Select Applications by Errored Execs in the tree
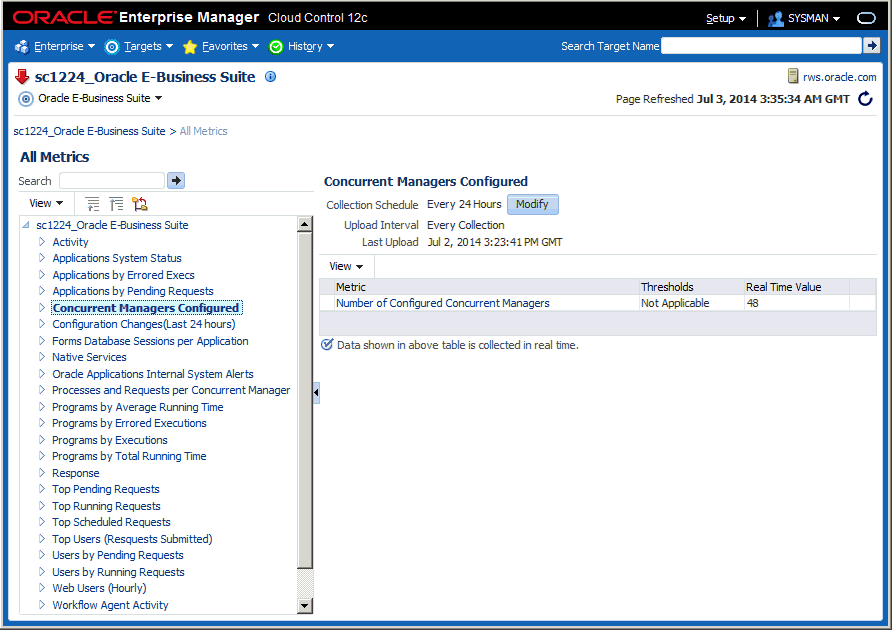This screenshot has height=630, width=892. [123, 275]
